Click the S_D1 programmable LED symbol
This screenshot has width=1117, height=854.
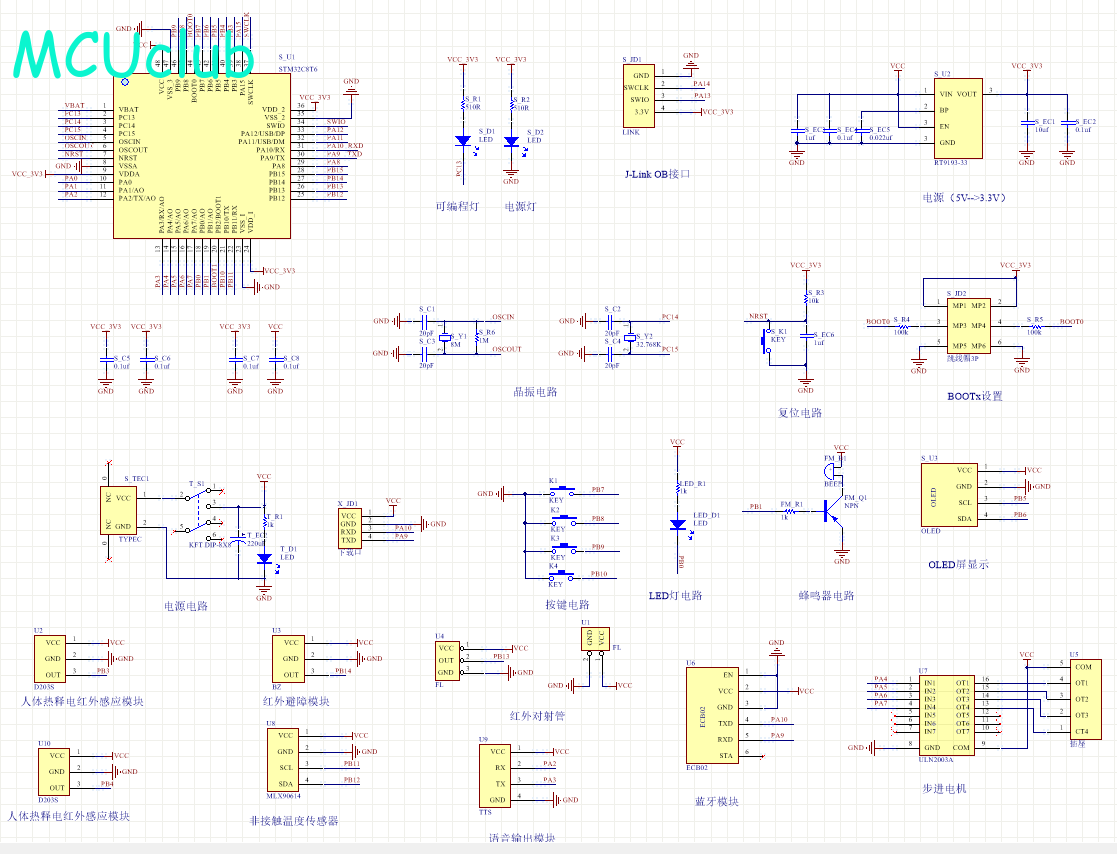point(463,141)
